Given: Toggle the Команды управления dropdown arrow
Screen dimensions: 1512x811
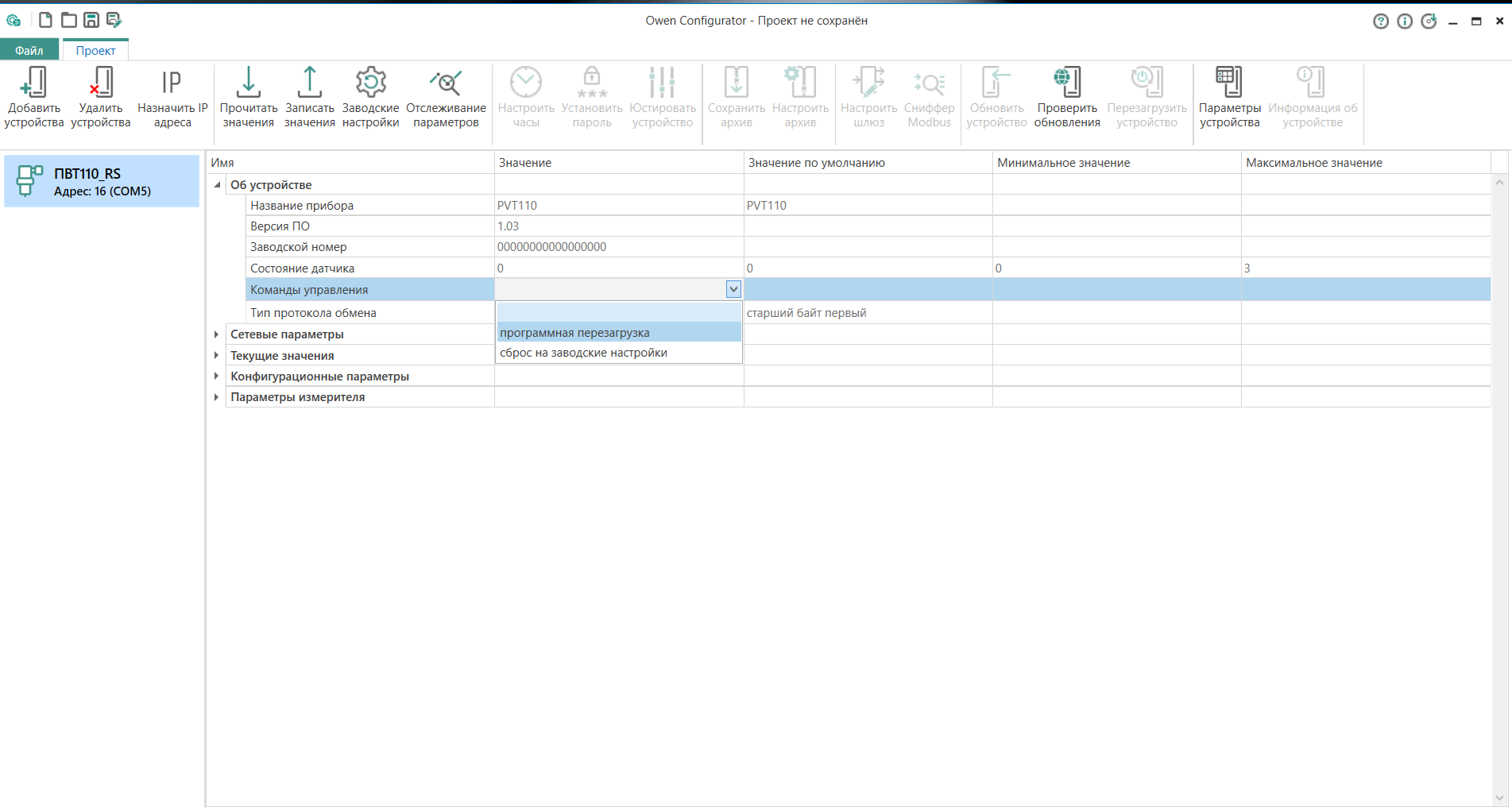Looking at the screenshot, I should 733,290.
